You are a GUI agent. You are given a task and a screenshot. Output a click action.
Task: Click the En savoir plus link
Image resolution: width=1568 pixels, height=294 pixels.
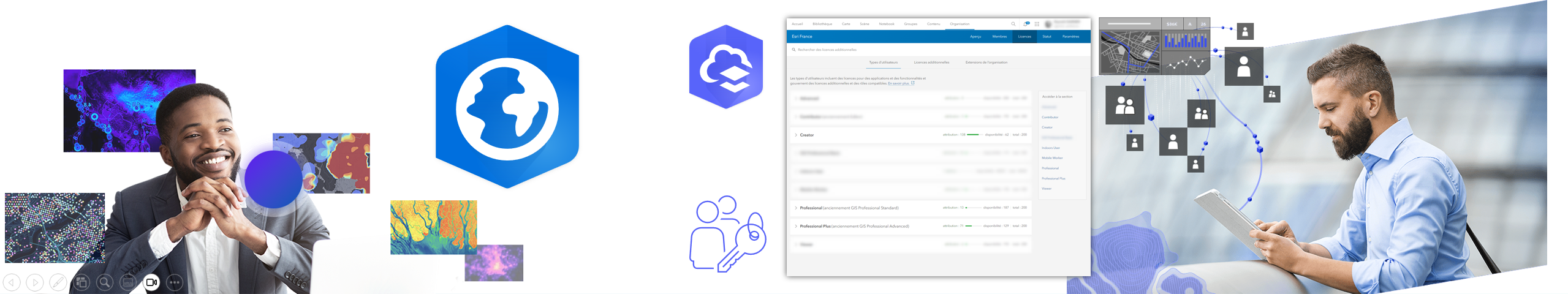(x=898, y=83)
